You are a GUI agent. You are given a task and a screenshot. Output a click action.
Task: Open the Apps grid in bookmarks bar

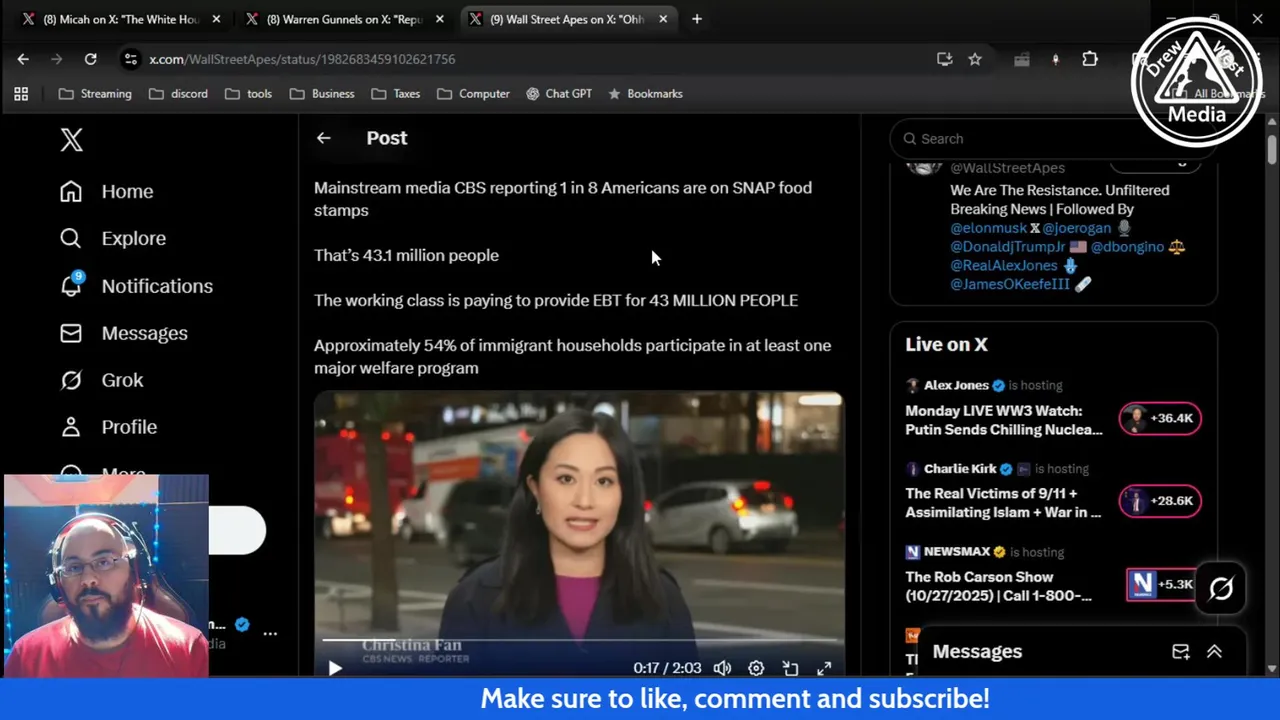click(21, 94)
